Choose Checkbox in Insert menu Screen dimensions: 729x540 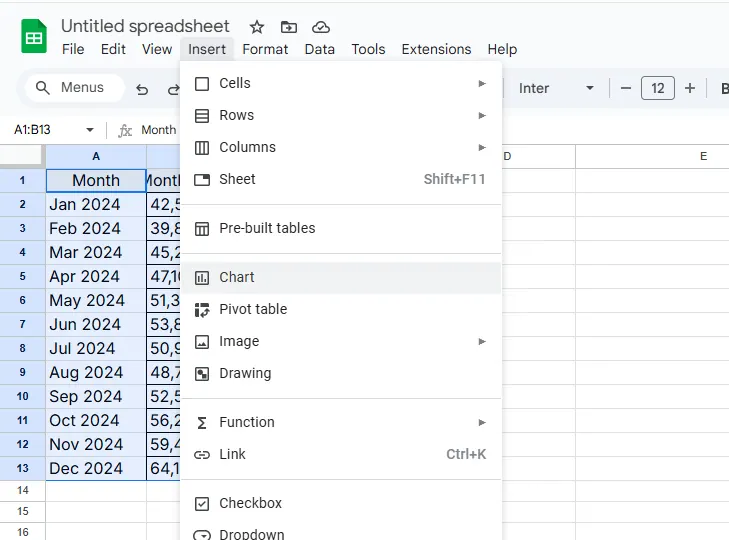[x=250, y=503]
